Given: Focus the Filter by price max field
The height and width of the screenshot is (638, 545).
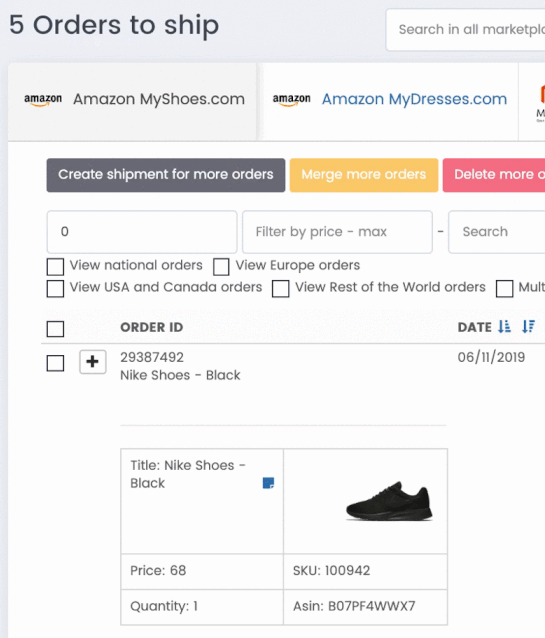Looking at the screenshot, I should click(337, 232).
